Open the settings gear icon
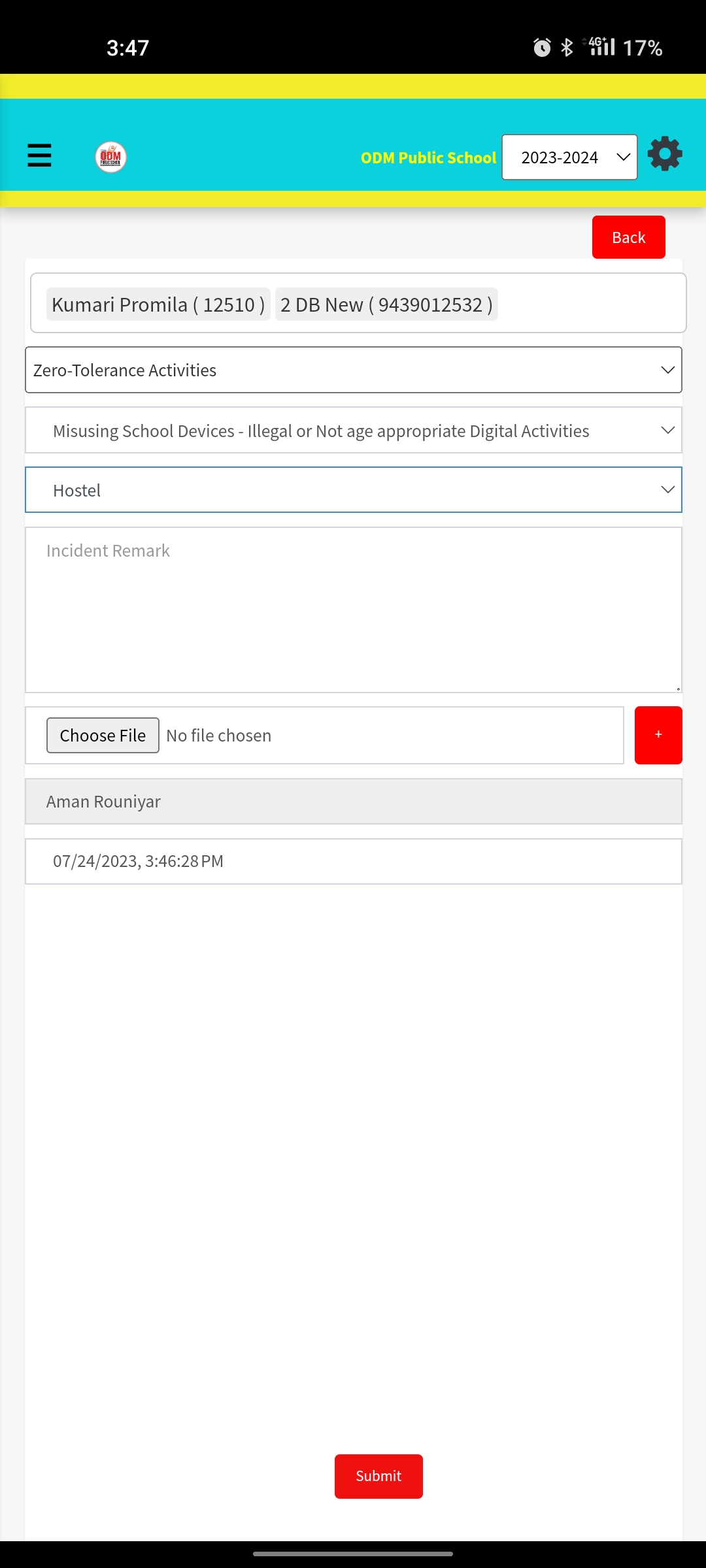This screenshot has height=1568, width=706. (x=665, y=154)
